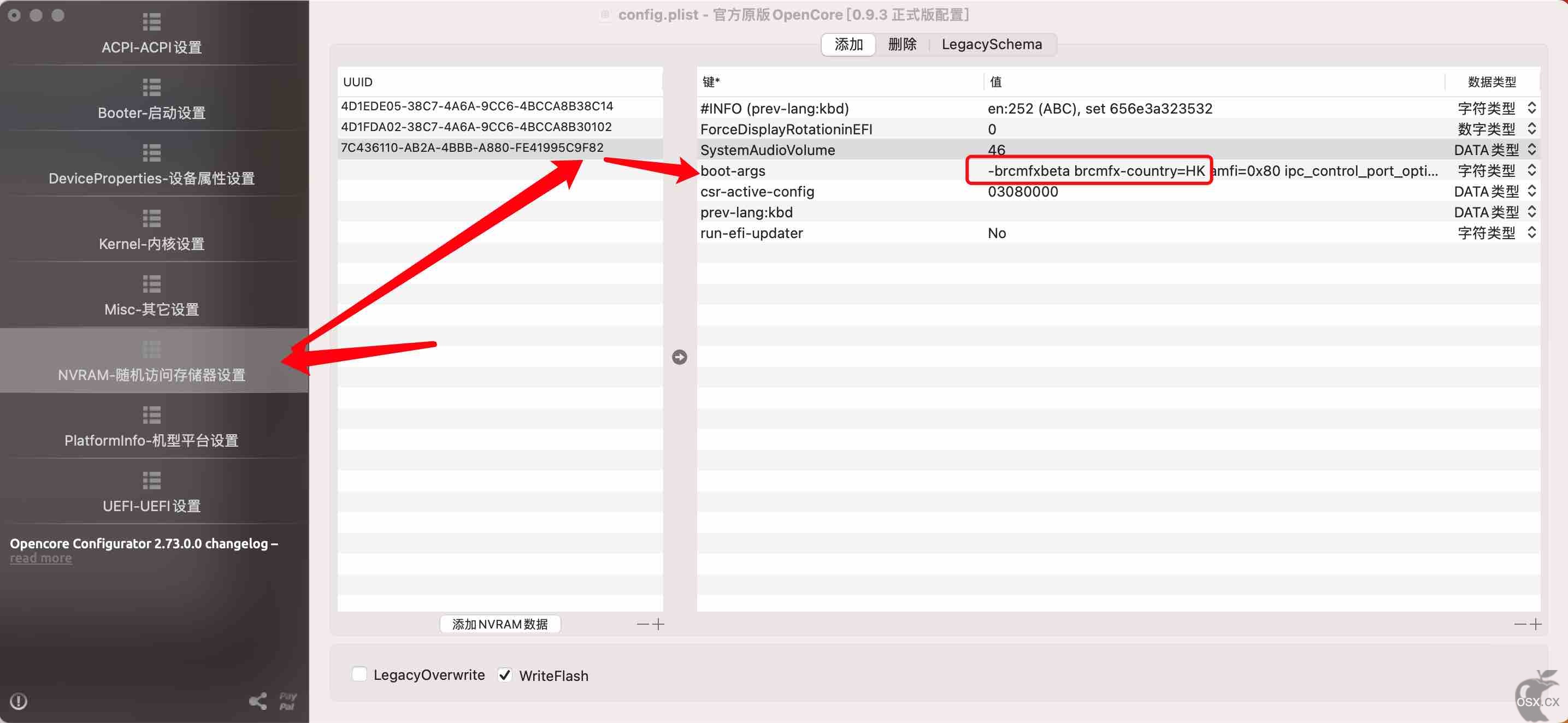Screen dimensions: 1568x723
Task: Open the PlatformInfo-机型平台设置 section icon
Action: tap(151, 415)
